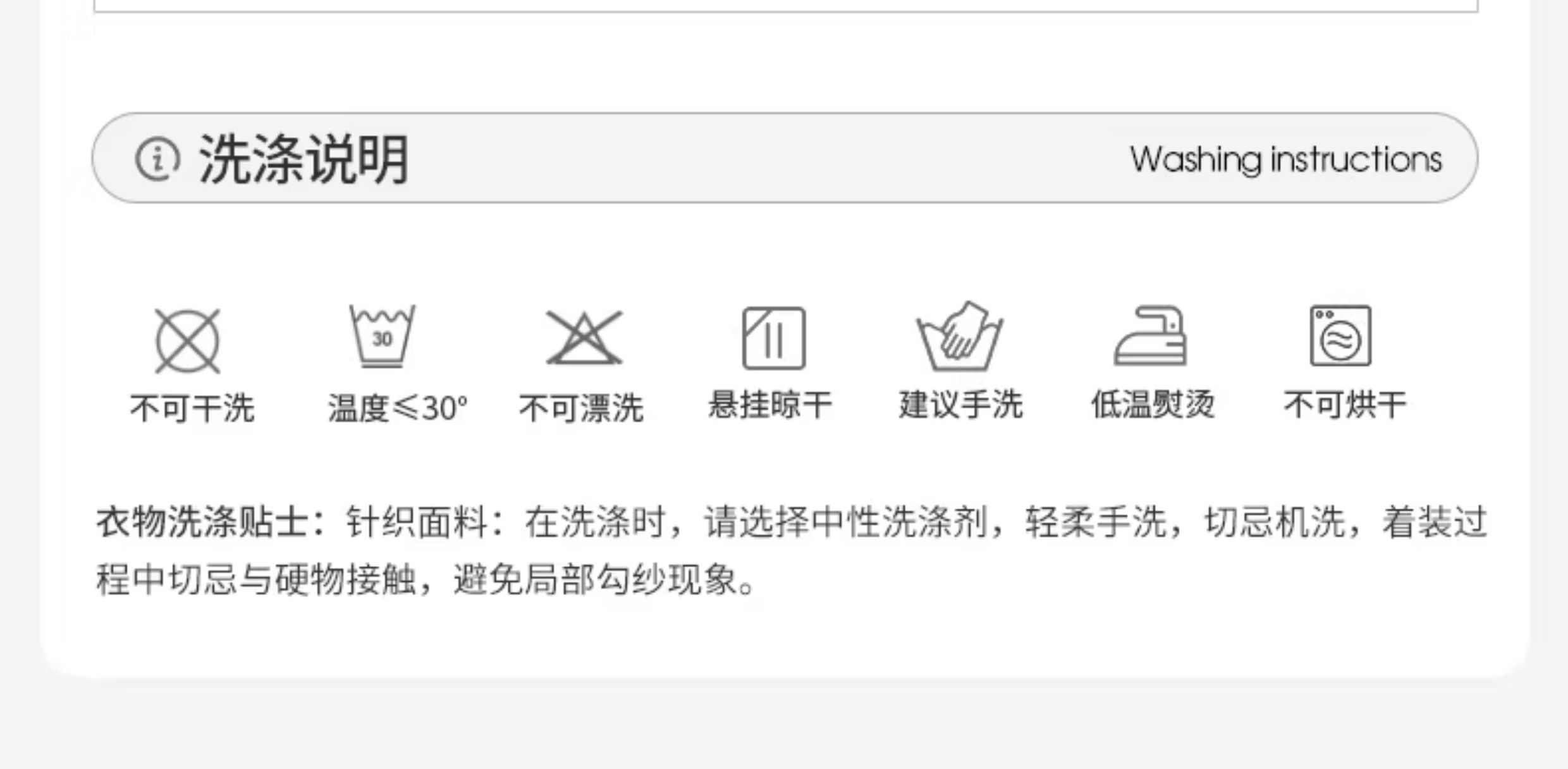The width and height of the screenshot is (1568, 769).
Task: Click the Washing instructions English text
Action: [x=1286, y=159]
